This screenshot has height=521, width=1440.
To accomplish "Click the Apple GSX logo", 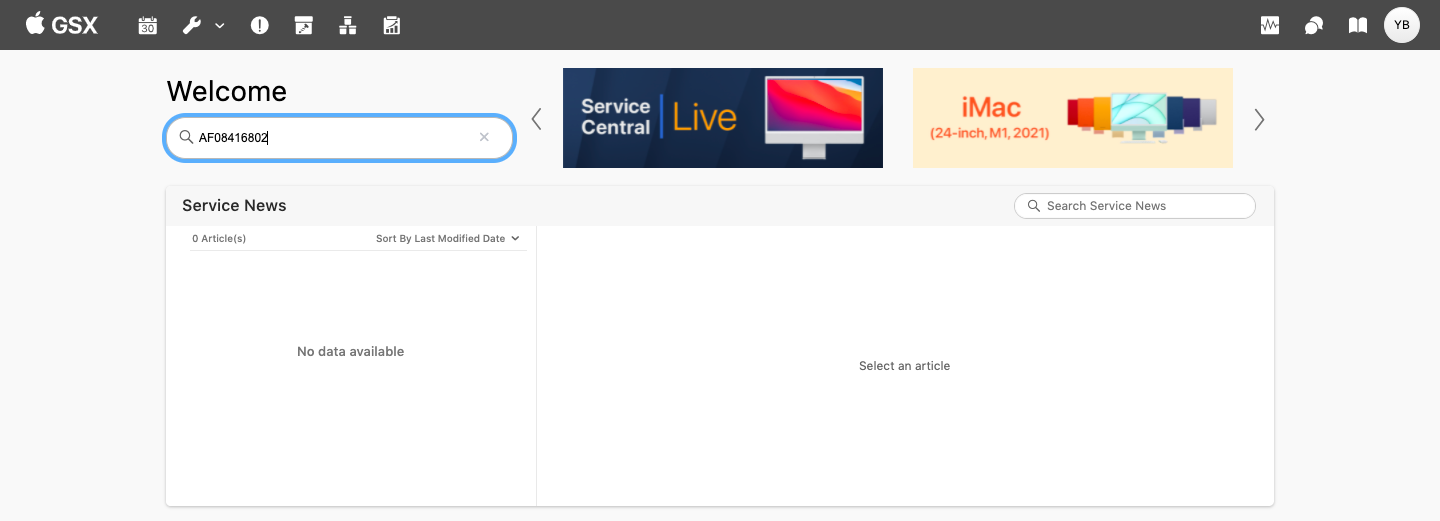I will (62, 25).
